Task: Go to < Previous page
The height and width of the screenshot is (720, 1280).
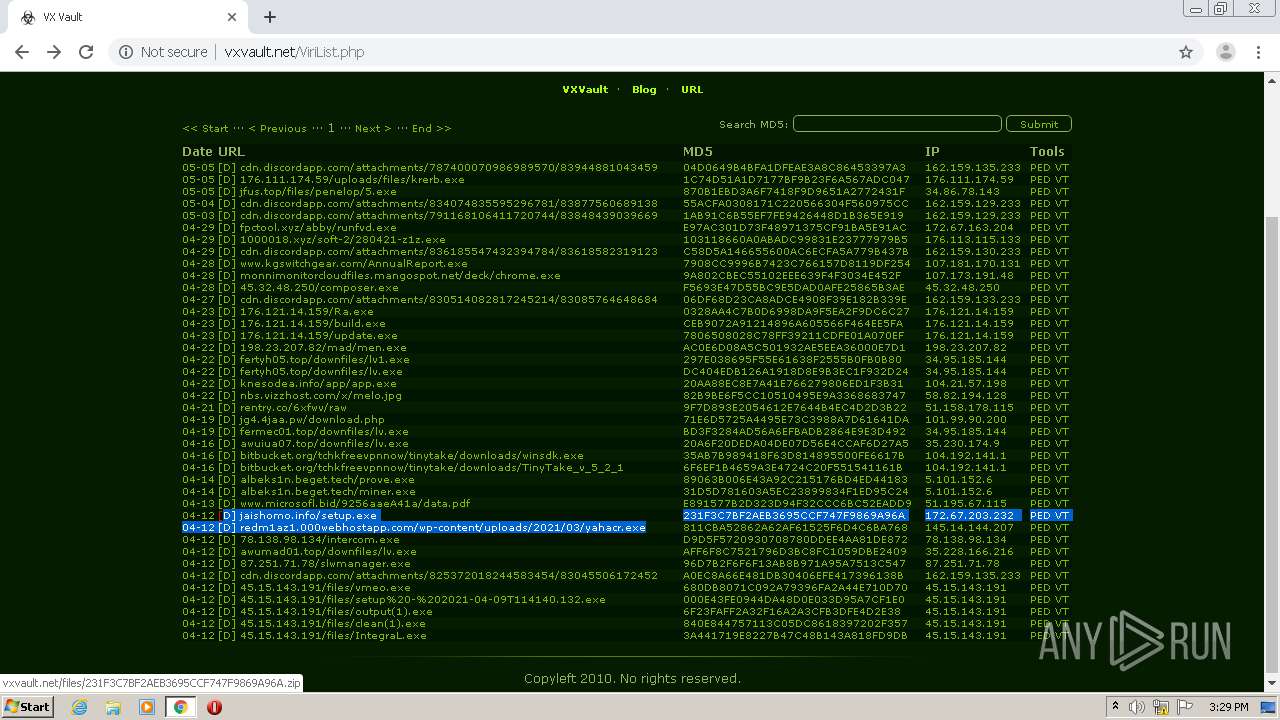Action: click(x=277, y=128)
